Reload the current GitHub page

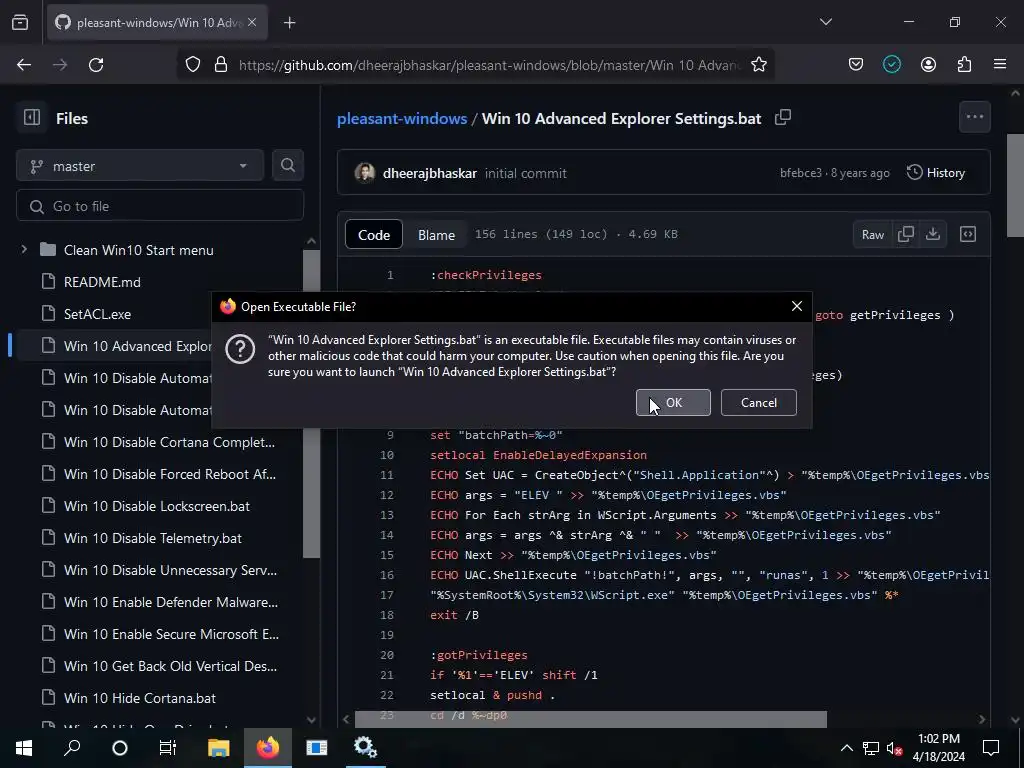click(96, 65)
